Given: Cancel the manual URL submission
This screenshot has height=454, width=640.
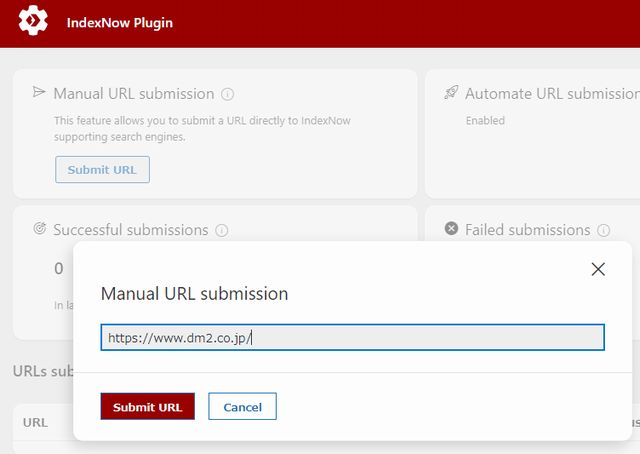Looking at the screenshot, I should point(242,406).
